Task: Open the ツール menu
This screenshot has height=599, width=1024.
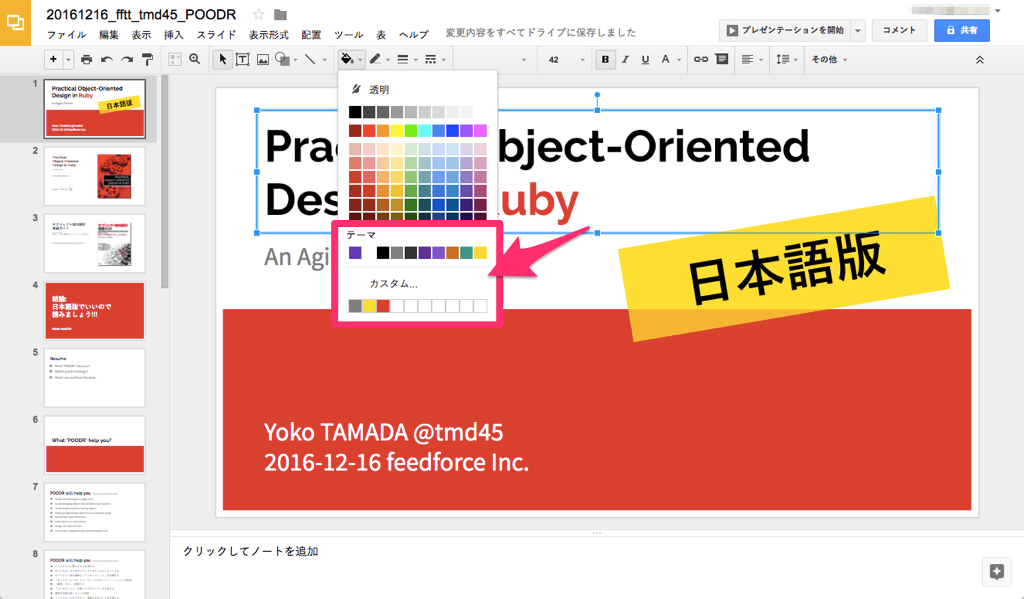Action: coord(348,35)
